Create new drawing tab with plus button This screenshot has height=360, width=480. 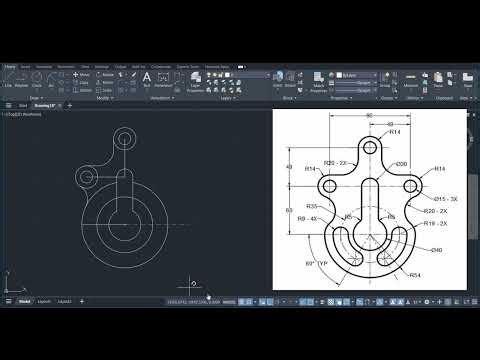(x=70, y=106)
